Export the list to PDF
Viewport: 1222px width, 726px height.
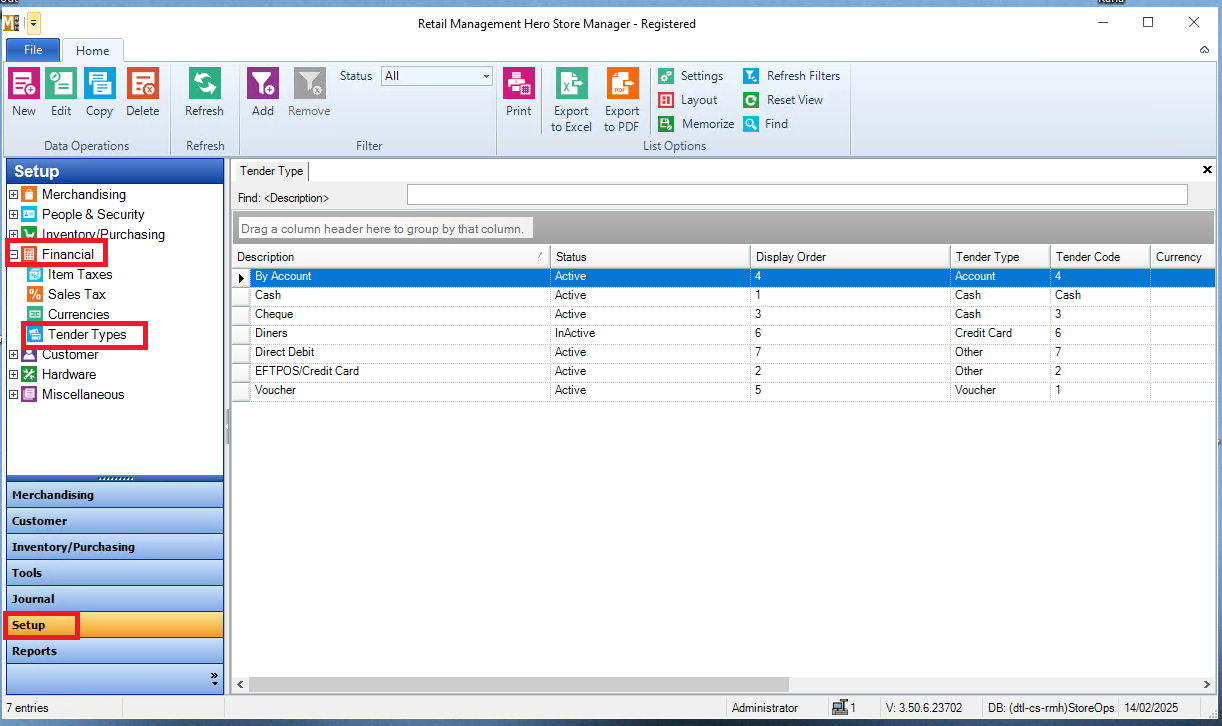(x=622, y=100)
